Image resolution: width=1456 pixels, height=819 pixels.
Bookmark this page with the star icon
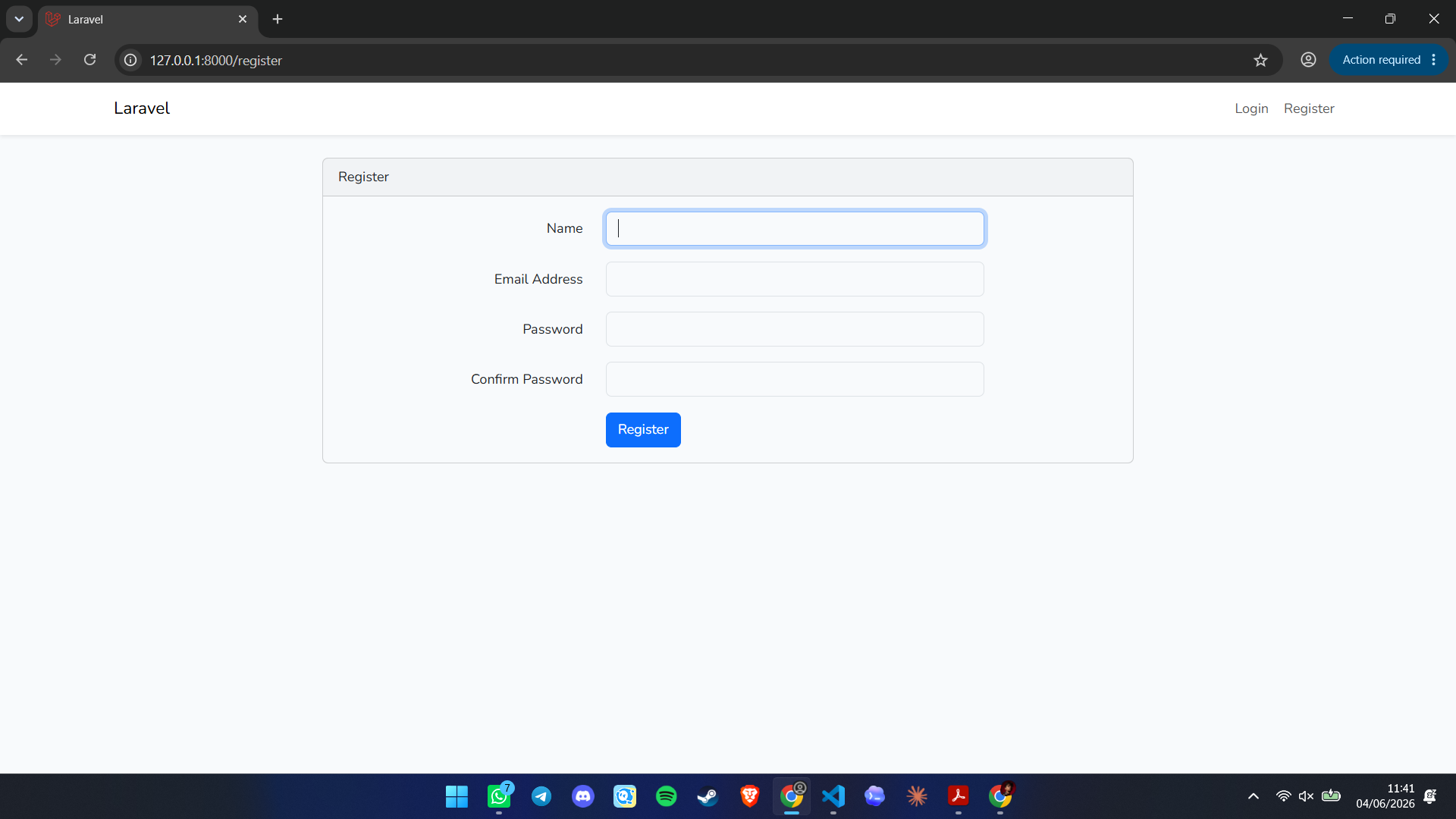(x=1260, y=60)
